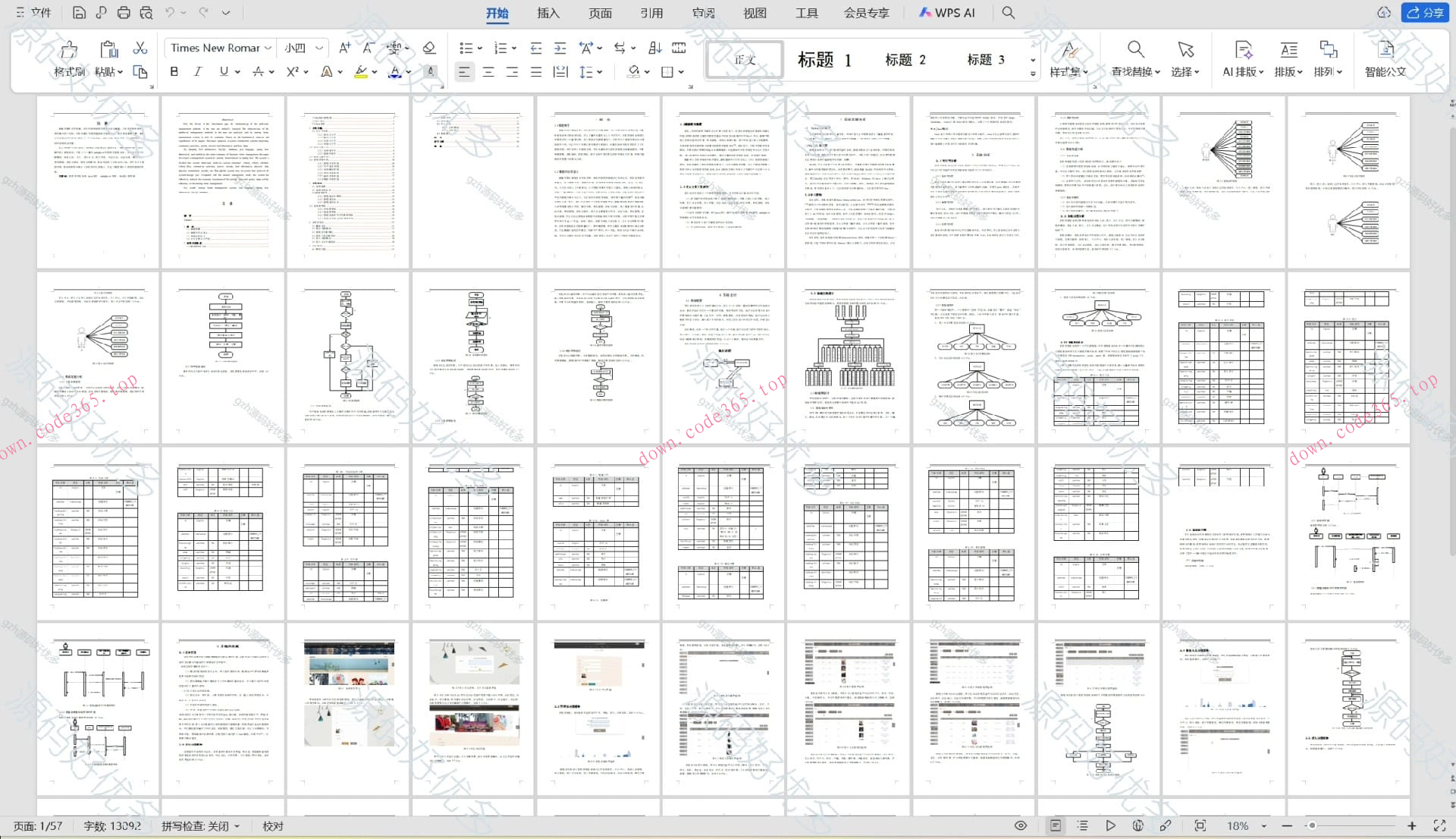The width and height of the screenshot is (1456, 839).
Task: Open Find and Replace magnifier icon
Action: (x=1135, y=50)
